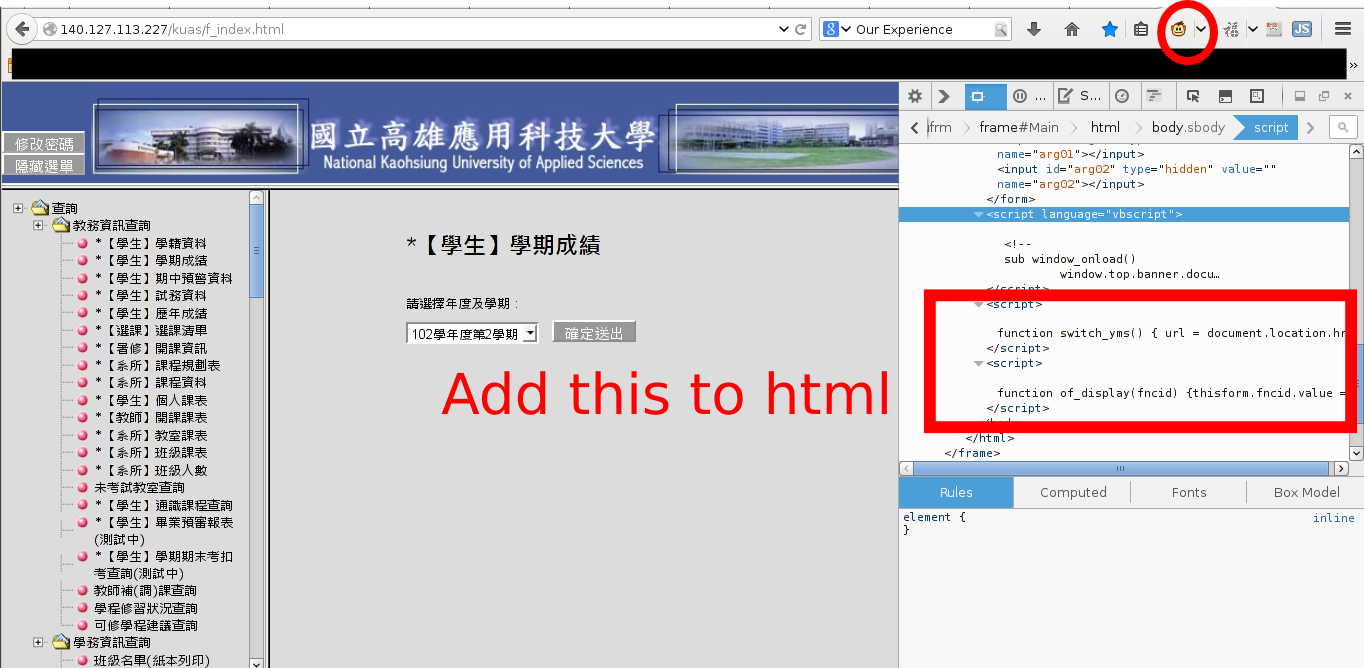
Task: Click the inline source link
Action: pos(1334,518)
